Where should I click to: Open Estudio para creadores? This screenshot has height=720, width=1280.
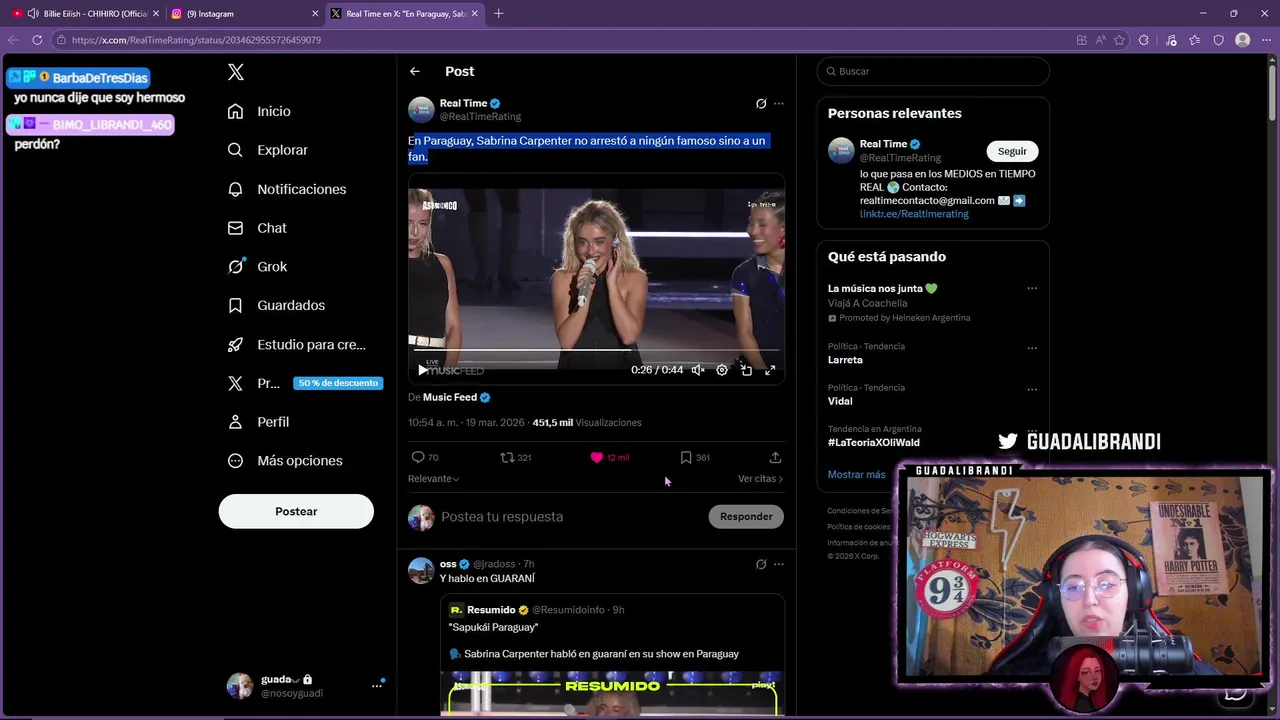pyautogui.click(x=297, y=344)
